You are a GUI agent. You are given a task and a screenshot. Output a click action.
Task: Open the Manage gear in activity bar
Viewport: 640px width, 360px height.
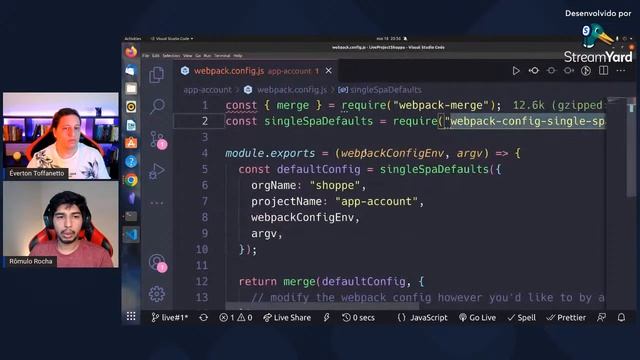coord(157,294)
